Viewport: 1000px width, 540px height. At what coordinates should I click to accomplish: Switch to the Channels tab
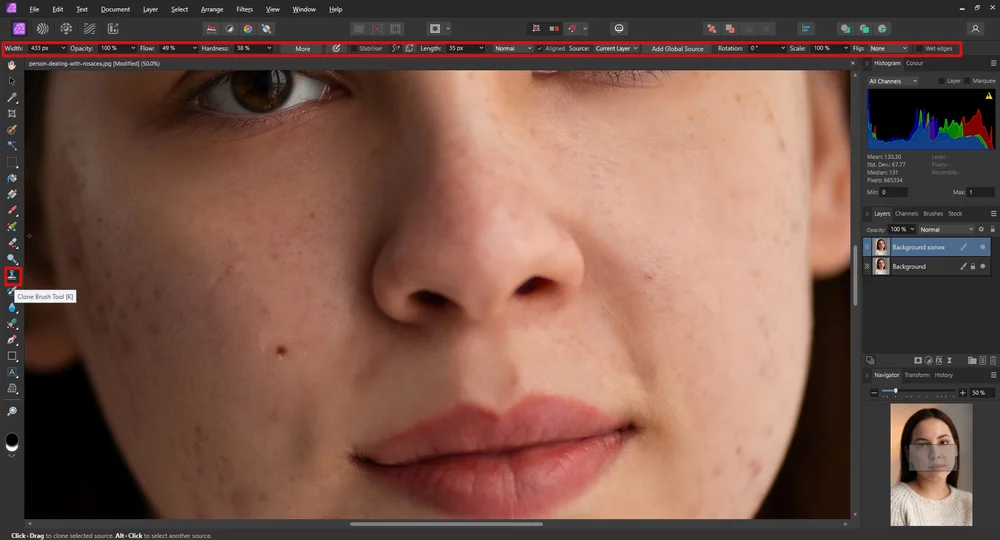click(906, 214)
